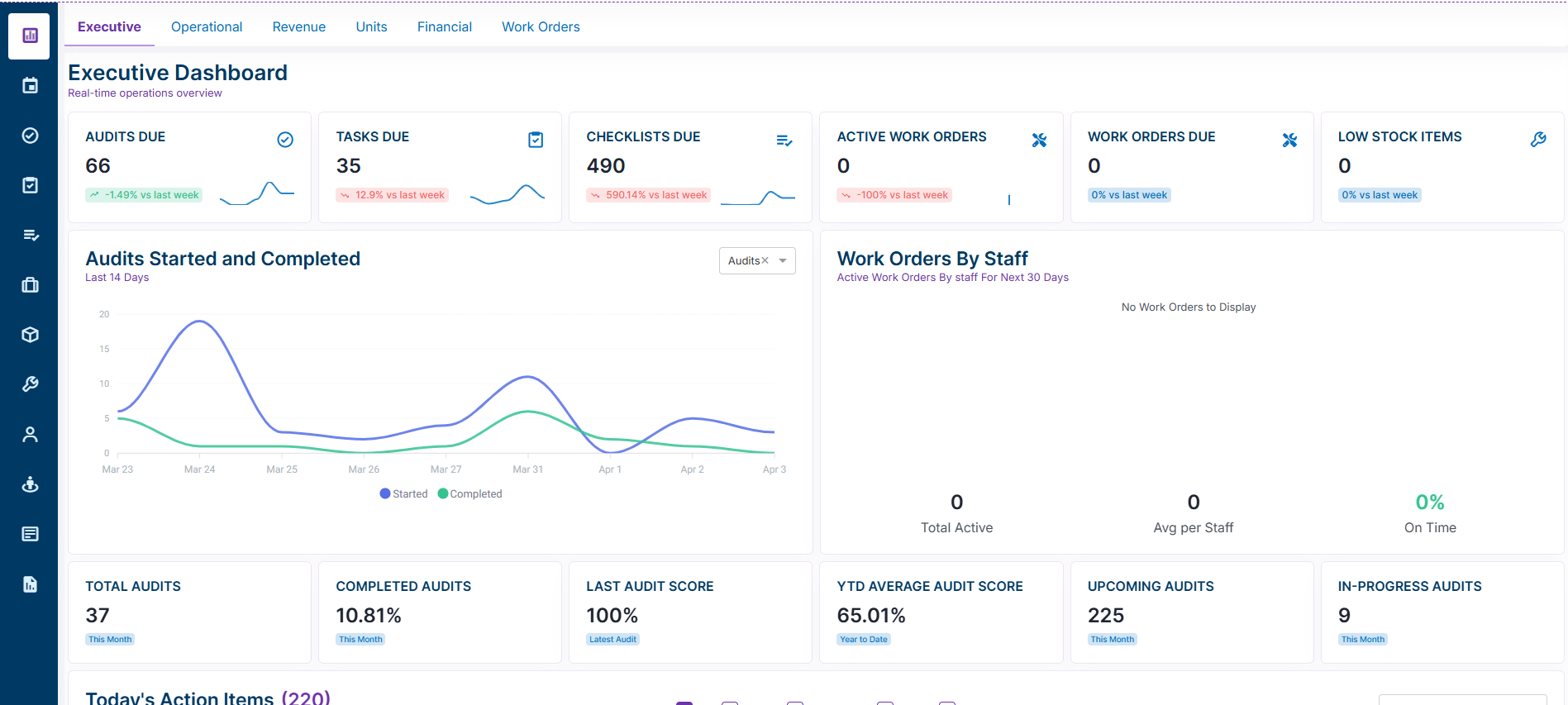Click the Upcoming Audits stat card
The width and height of the screenshot is (1568, 705).
point(1191,612)
